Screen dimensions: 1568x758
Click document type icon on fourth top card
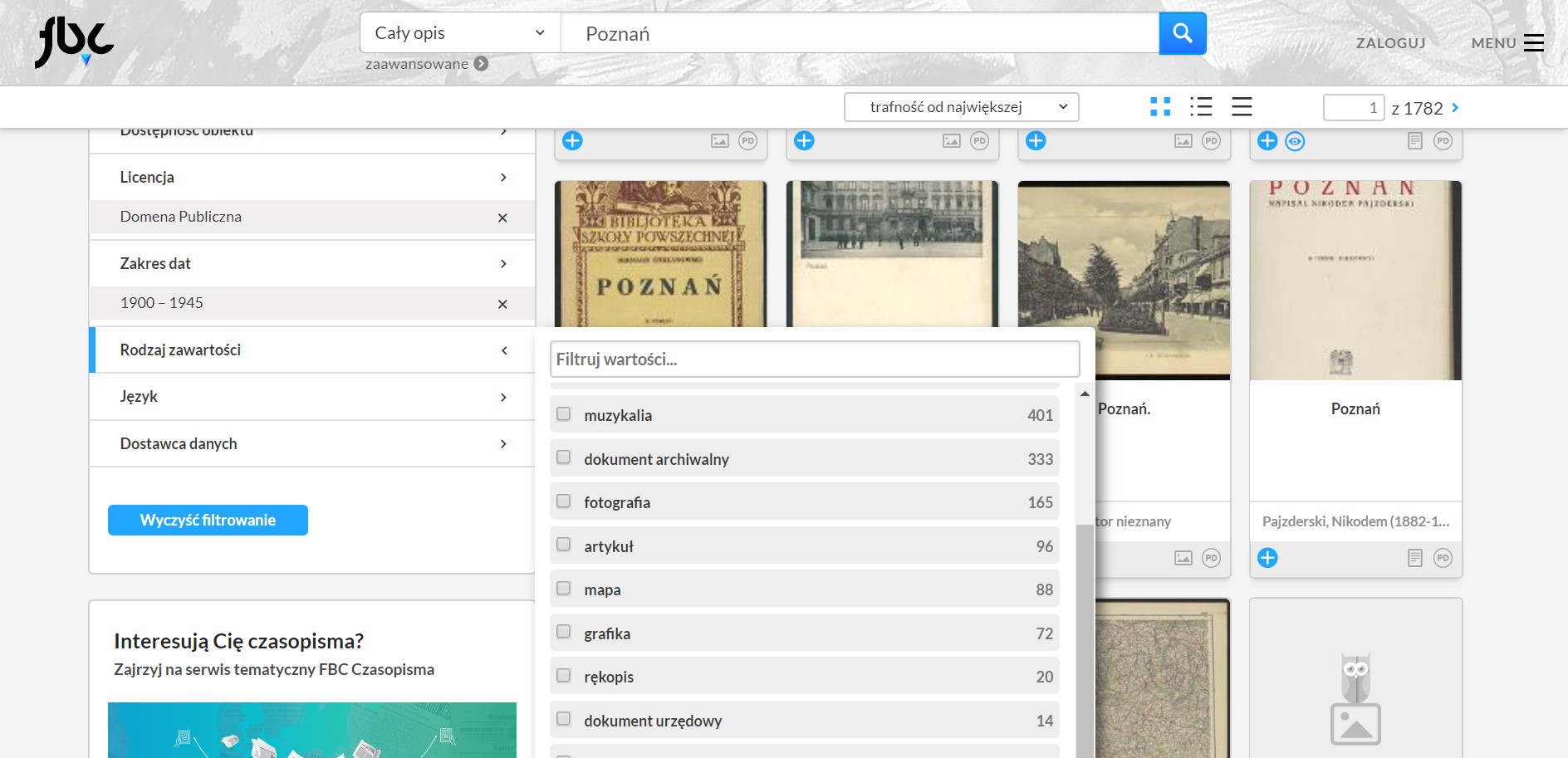pos(1415,141)
